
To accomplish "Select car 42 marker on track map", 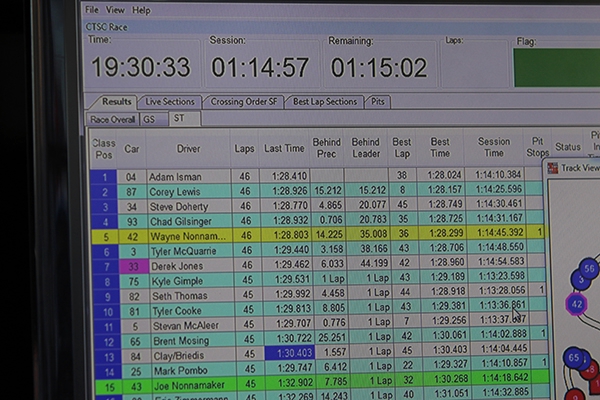I will point(577,303).
